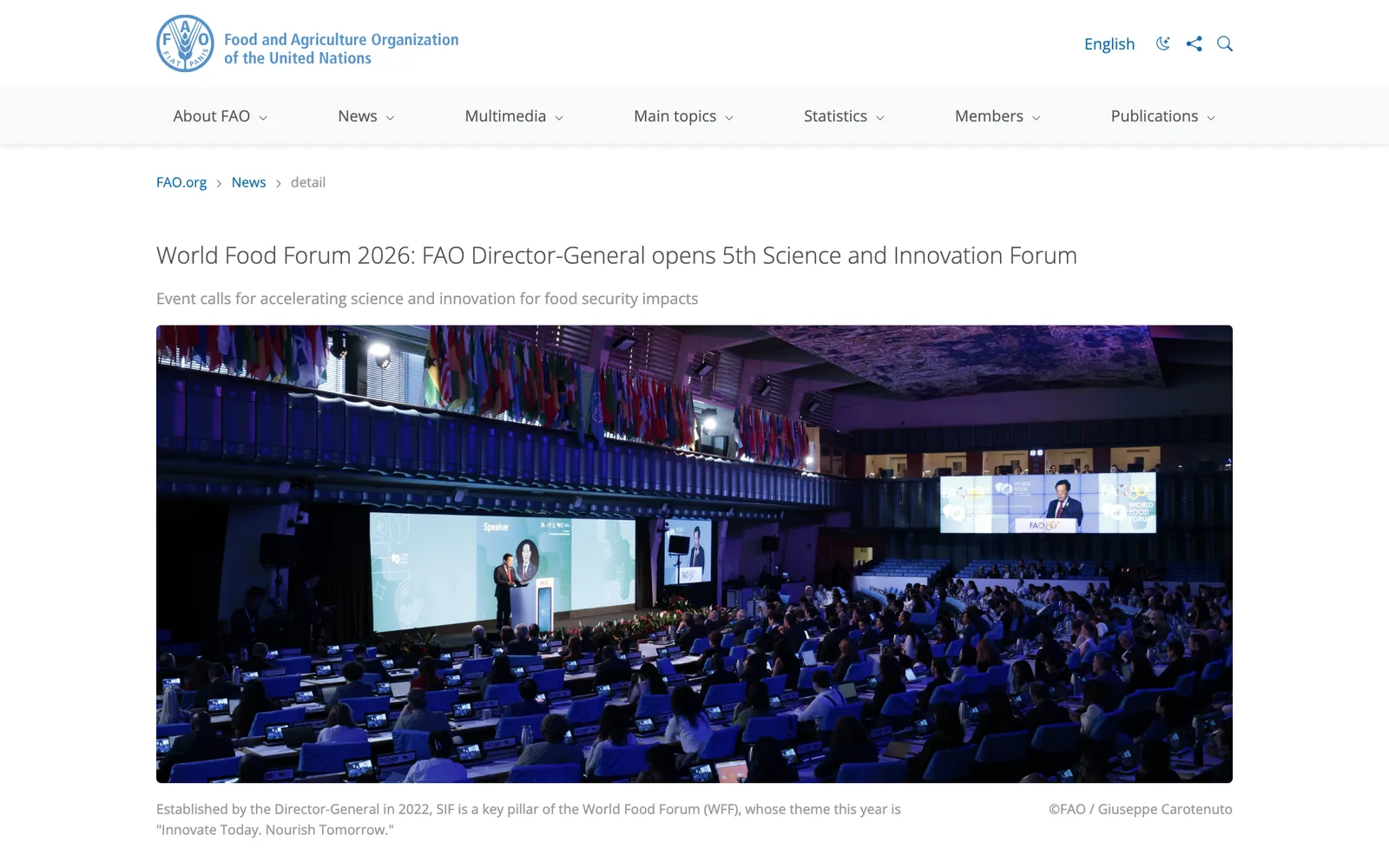Click the 'Event calls for accelerating' subtitle
The width and height of the screenshot is (1389, 868).
[427, 299]
